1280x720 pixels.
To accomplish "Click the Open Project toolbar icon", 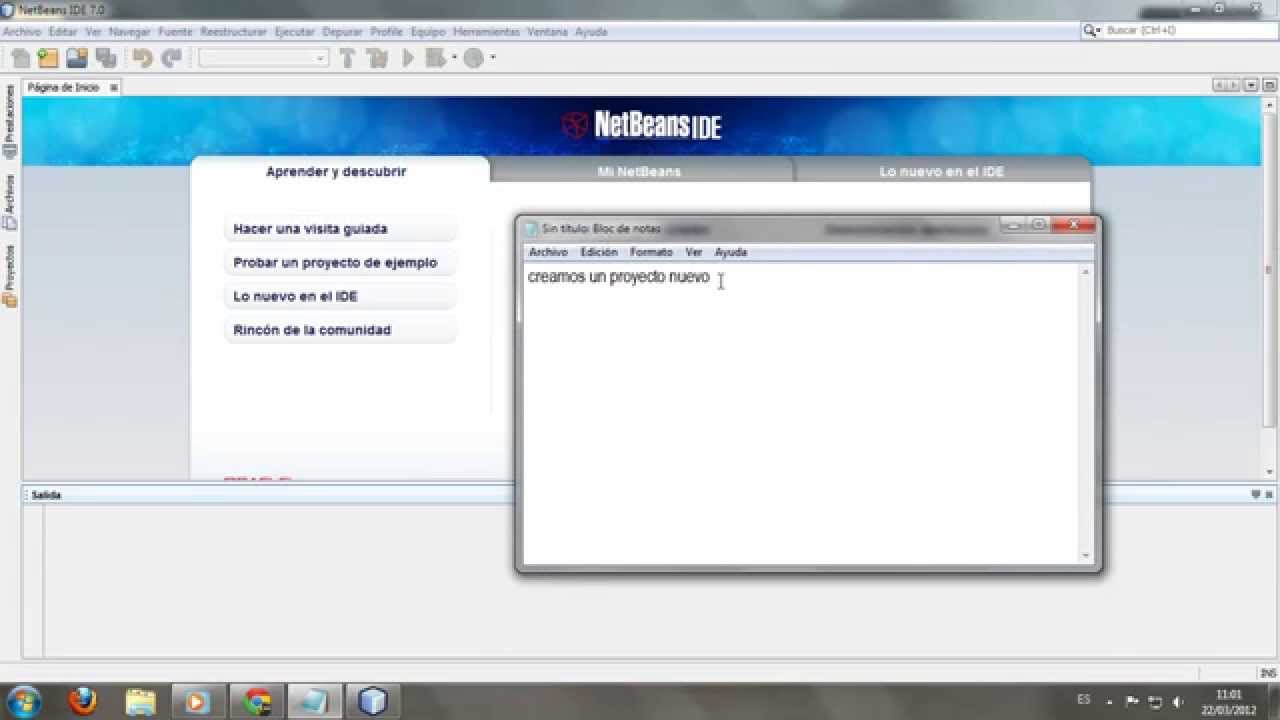I will [77, 58].
